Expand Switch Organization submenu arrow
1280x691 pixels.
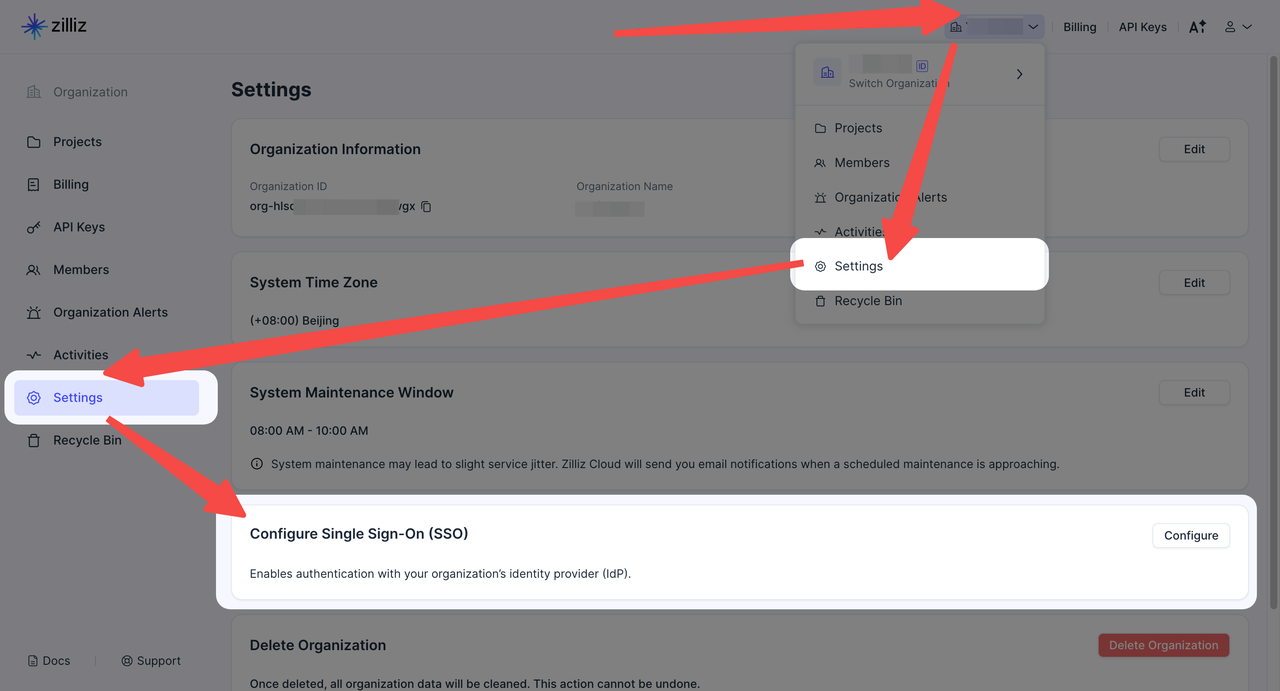click(1019, 74)
